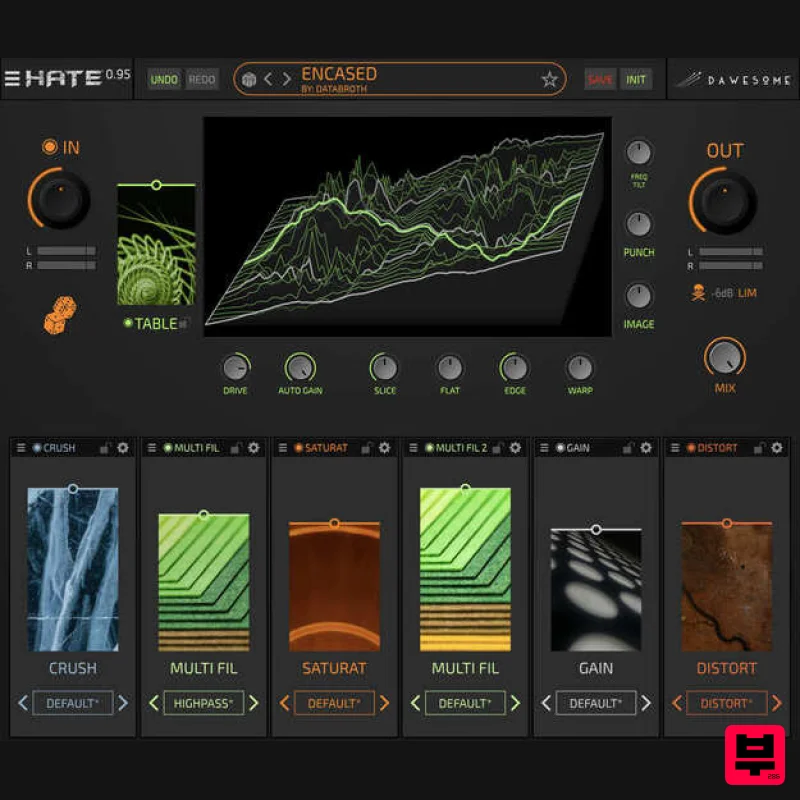Toggle the IN section power LED

(52, 147)
